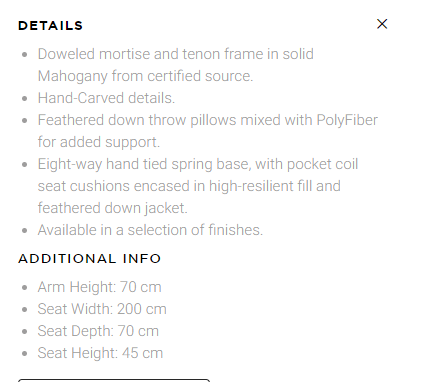Click the word Mahogany in the first bullet
The height and width of the screenshot is (382, 436).
tap(72, 76)
